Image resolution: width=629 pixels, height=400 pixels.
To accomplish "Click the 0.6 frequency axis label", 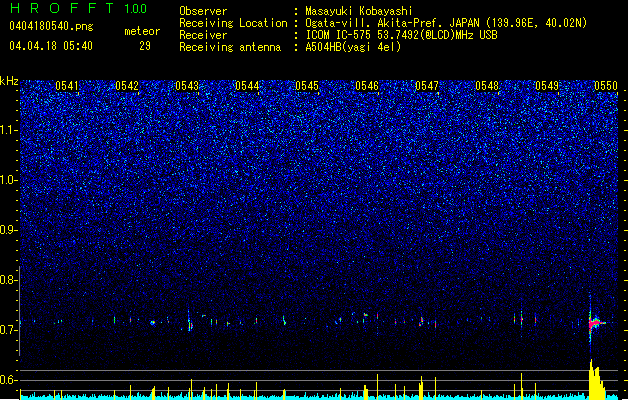I will pos(9,380).
